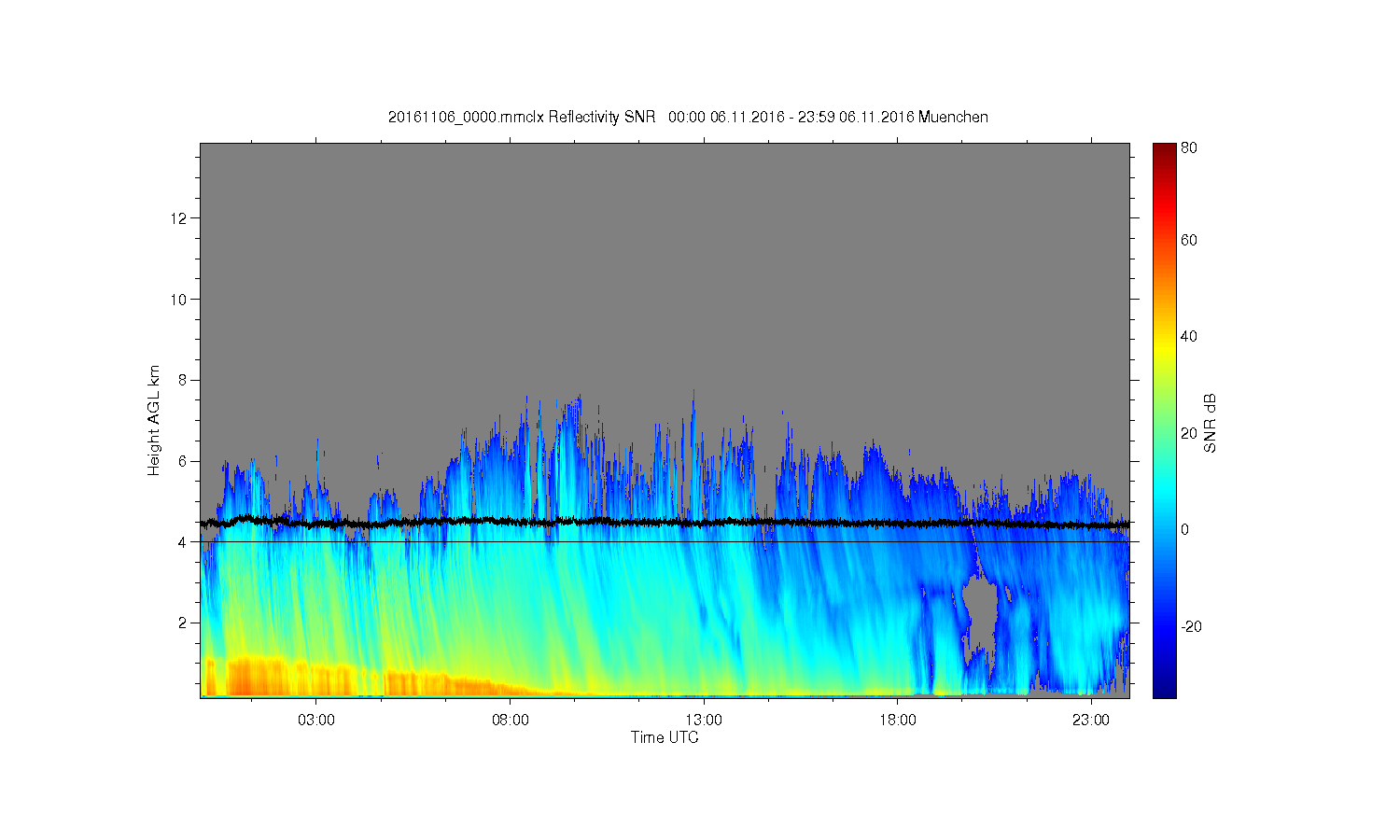Click the 08:00 time tick label

[x=511, y=721]
